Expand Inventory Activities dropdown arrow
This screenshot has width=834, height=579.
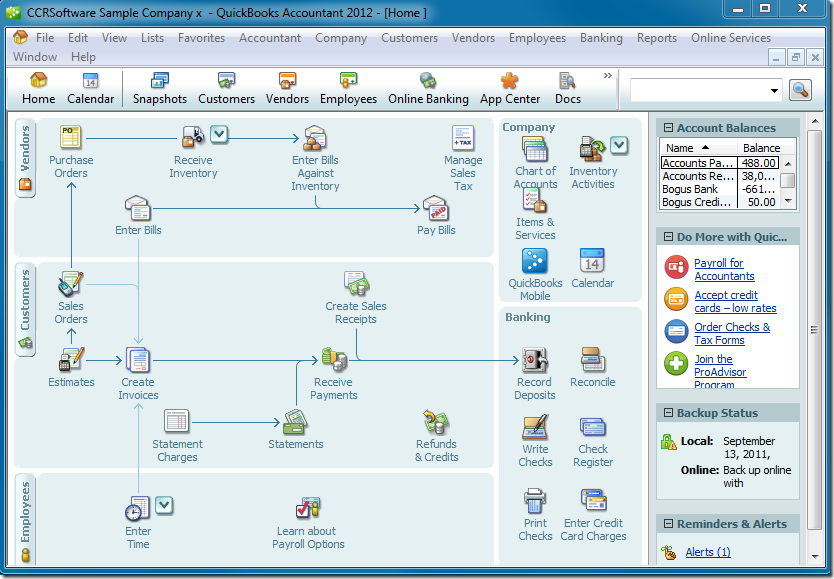[x=619, y=145]
